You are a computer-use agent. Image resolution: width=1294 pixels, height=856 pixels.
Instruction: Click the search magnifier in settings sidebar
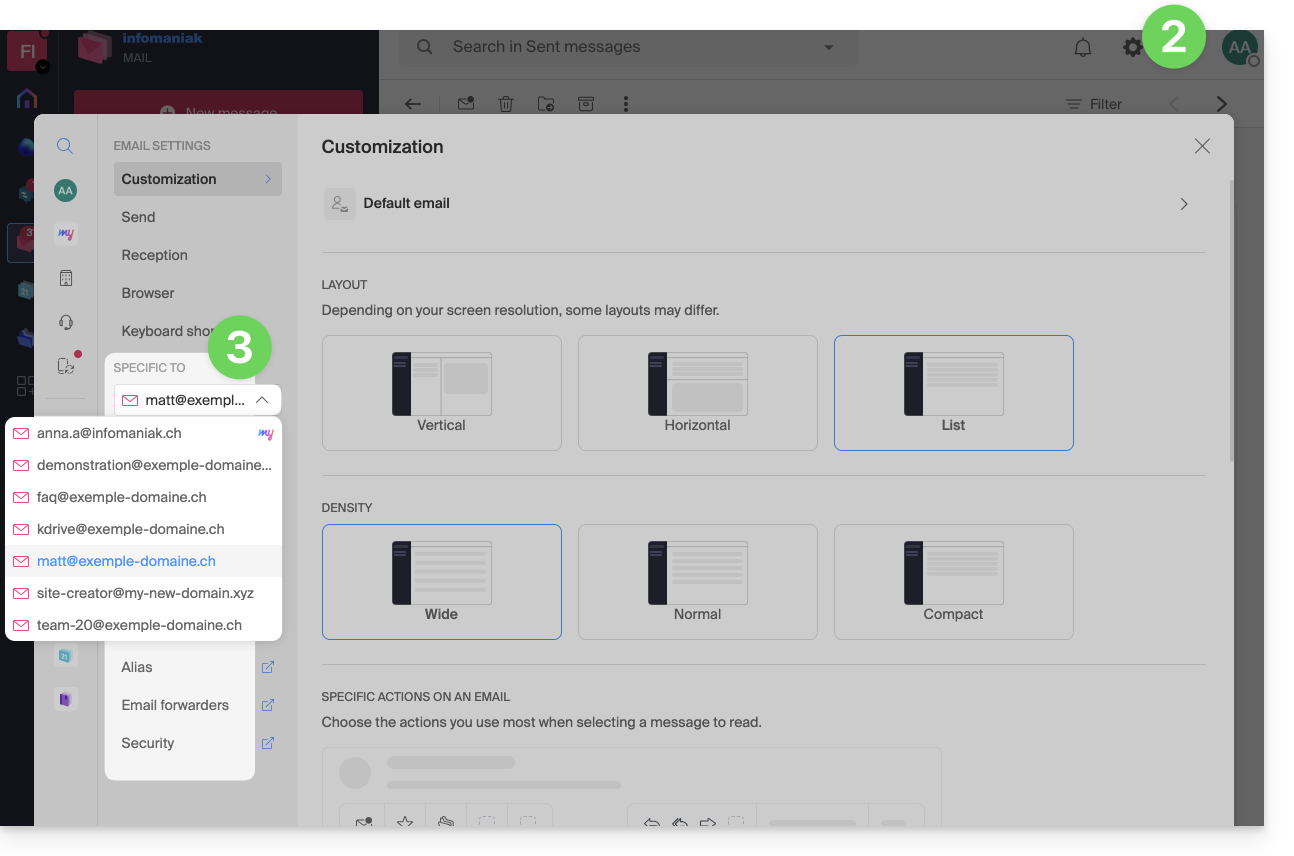[65, 146]
